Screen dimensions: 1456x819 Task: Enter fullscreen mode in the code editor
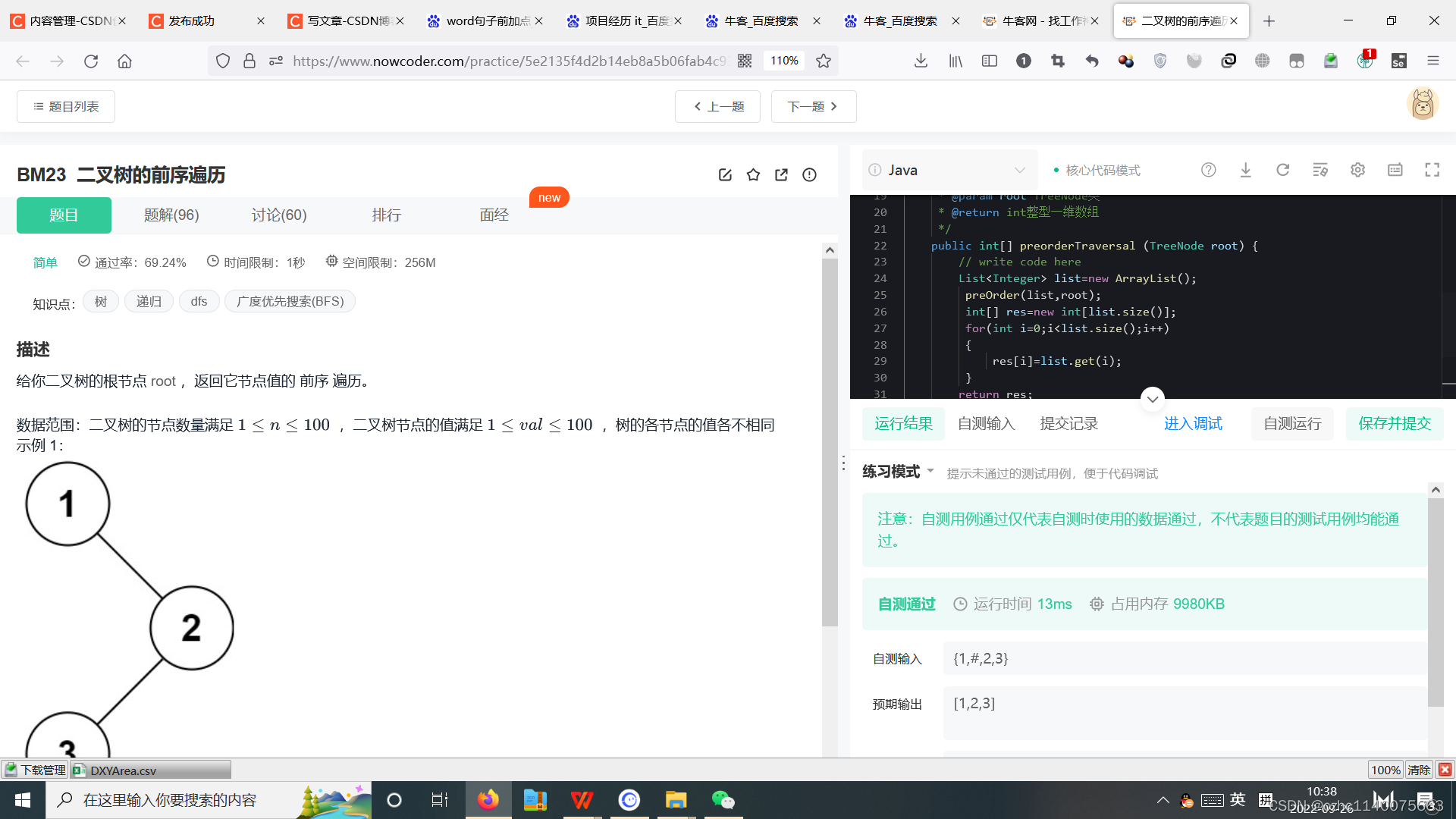(1431, 170)
